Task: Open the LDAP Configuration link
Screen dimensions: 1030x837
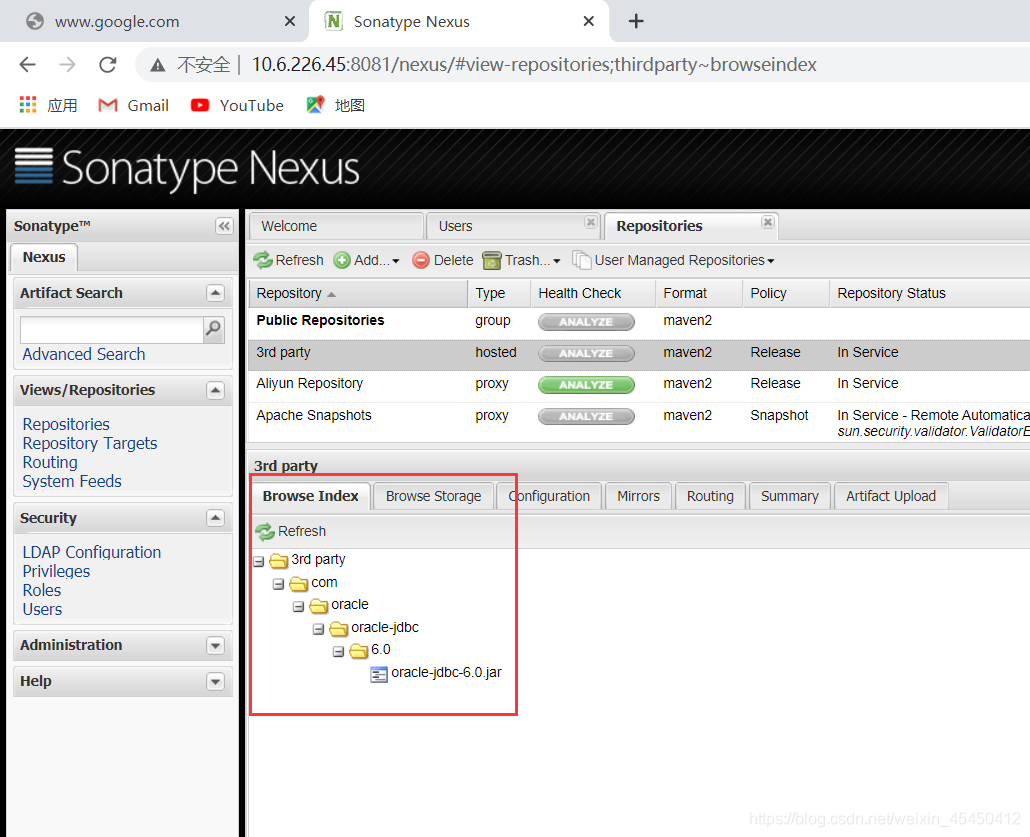Action: 92,553
